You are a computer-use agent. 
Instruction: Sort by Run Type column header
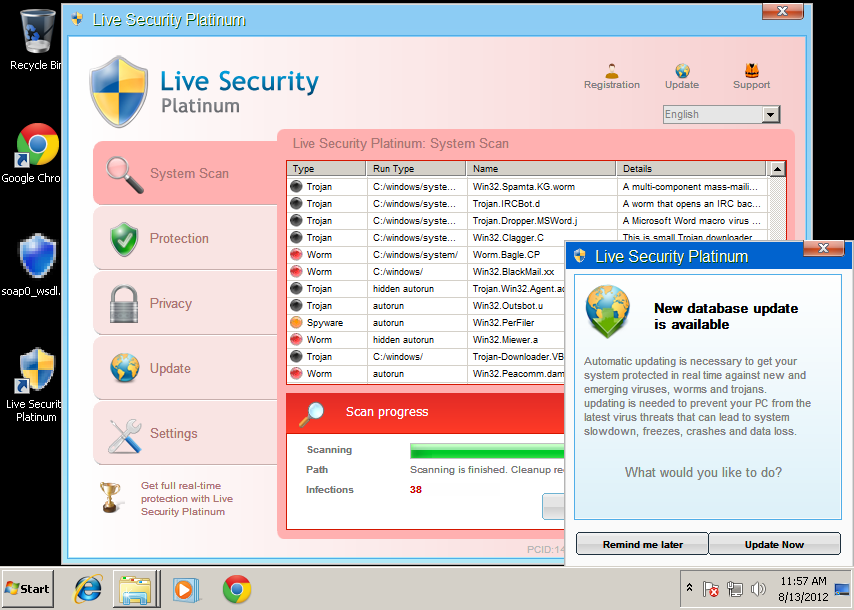point(416,168)
